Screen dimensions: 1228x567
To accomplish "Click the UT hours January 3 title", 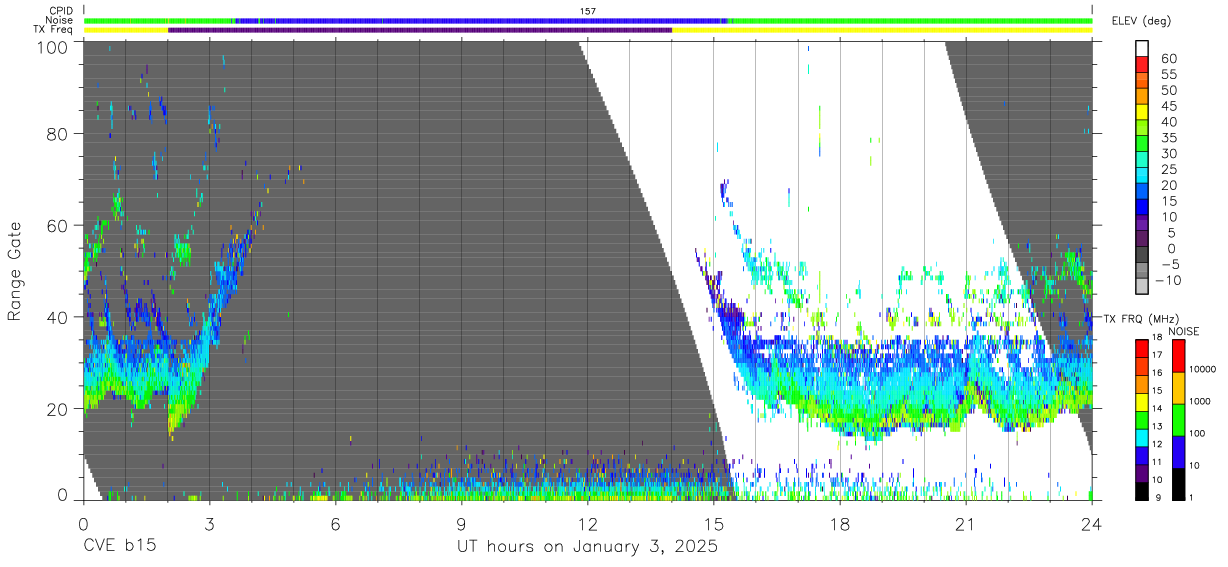I will (587, 548).
